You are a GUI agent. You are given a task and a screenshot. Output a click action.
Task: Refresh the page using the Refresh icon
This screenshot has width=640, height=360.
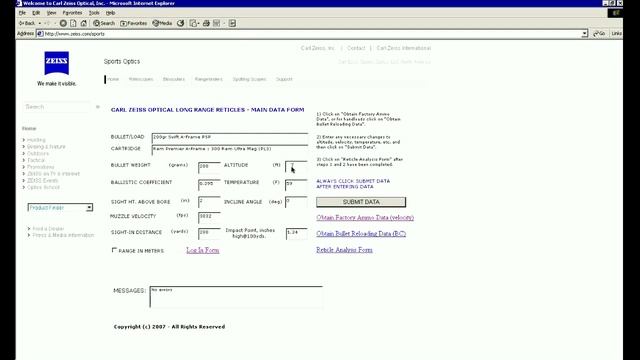(73, 23)
